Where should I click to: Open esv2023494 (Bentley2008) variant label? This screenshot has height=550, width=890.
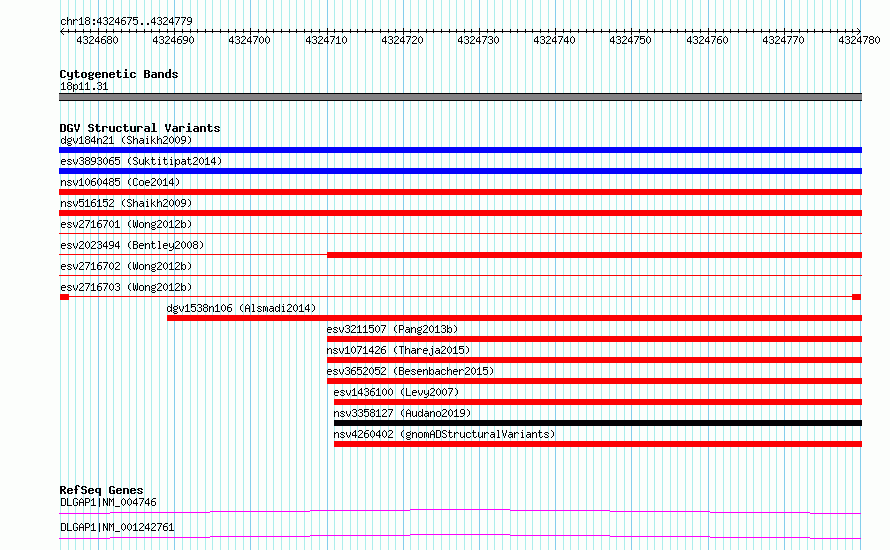coord(132,245)
